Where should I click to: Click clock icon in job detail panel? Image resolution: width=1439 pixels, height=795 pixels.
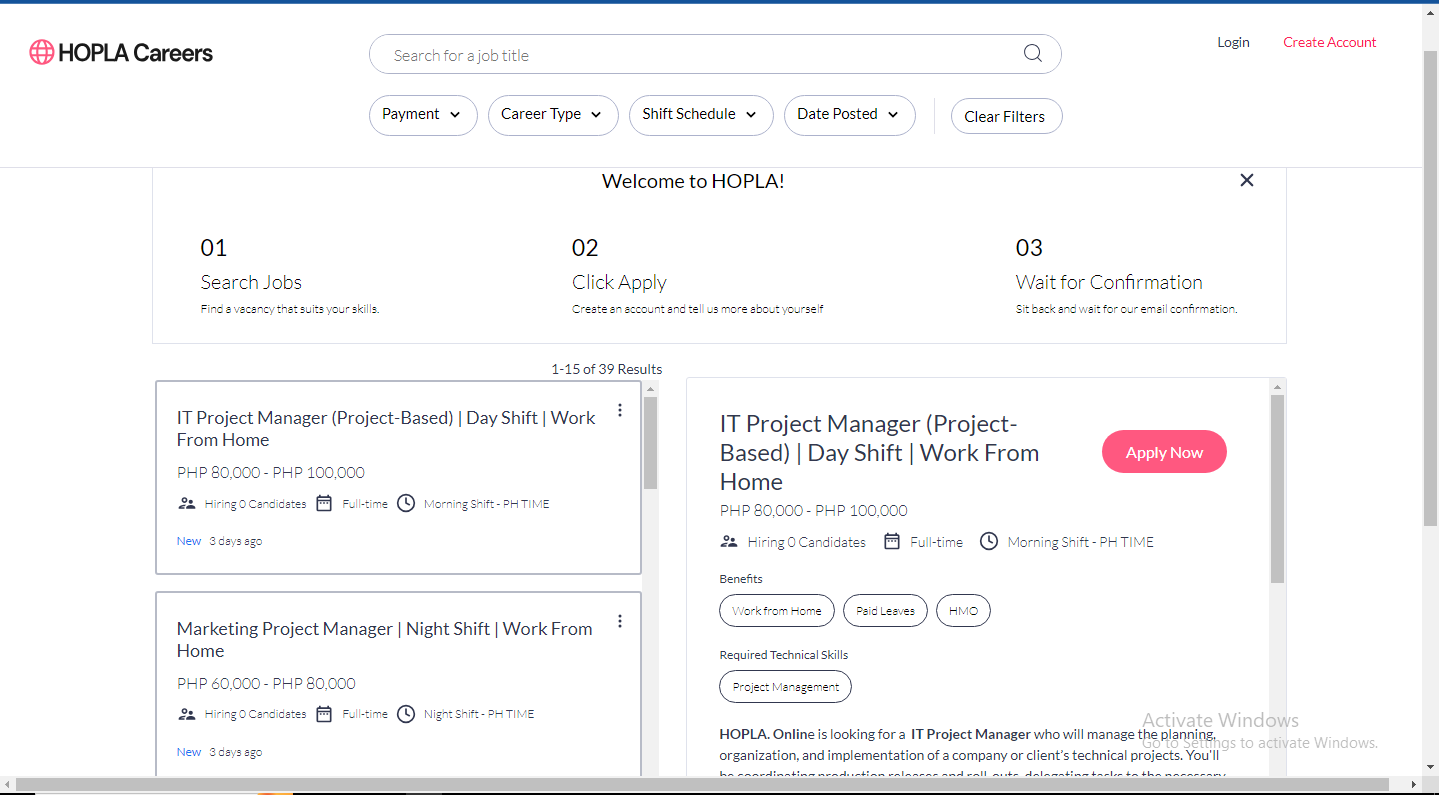pyautogui.click(x=989, y=541)
